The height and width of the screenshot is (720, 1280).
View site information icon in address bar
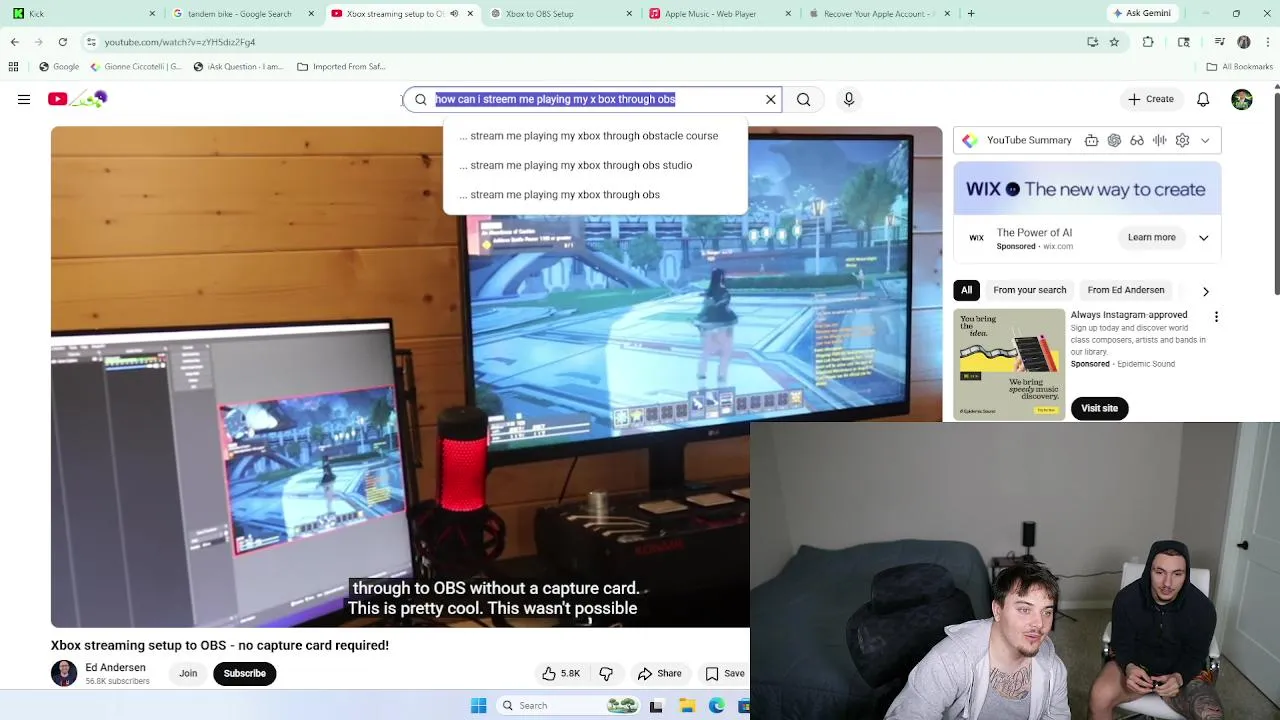91,42
